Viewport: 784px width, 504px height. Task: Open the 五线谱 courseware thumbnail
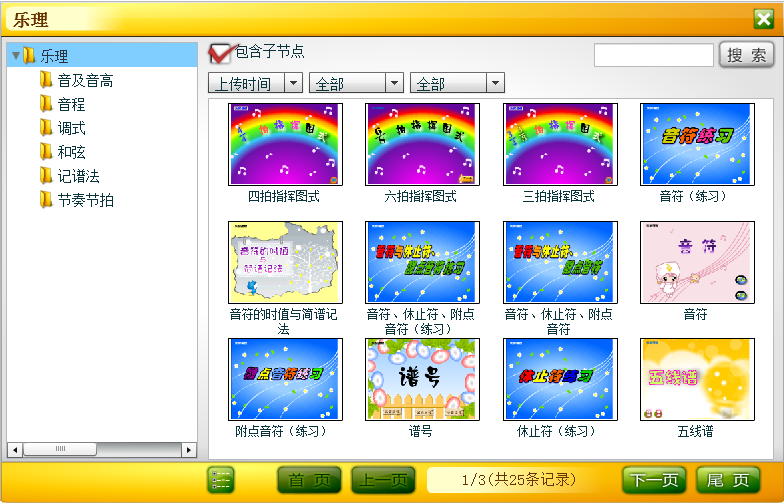click(x=696, y=379)
